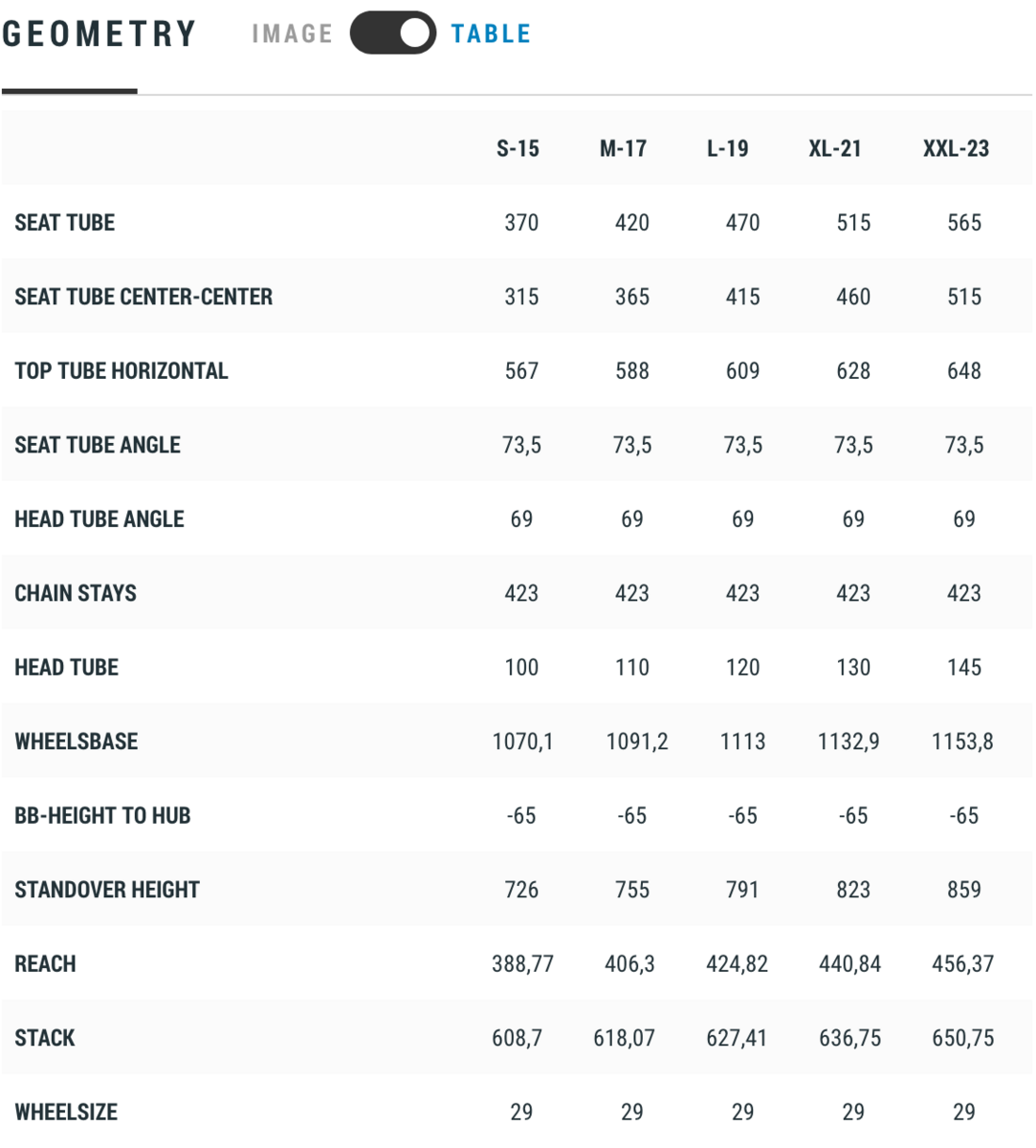Click the 1153,8 wheelbase value
Screen dimensions: 1036x1148
[962, 741]
